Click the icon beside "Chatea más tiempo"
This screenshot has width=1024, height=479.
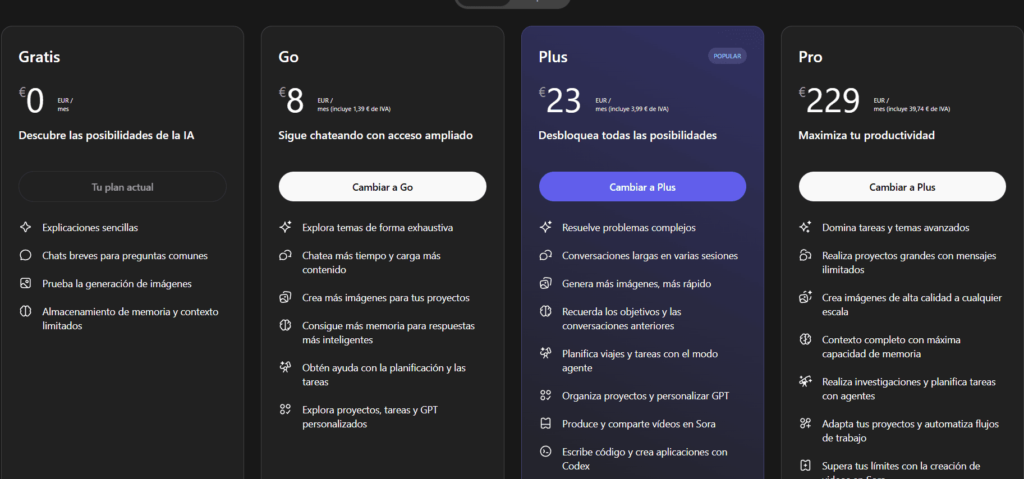285,256
